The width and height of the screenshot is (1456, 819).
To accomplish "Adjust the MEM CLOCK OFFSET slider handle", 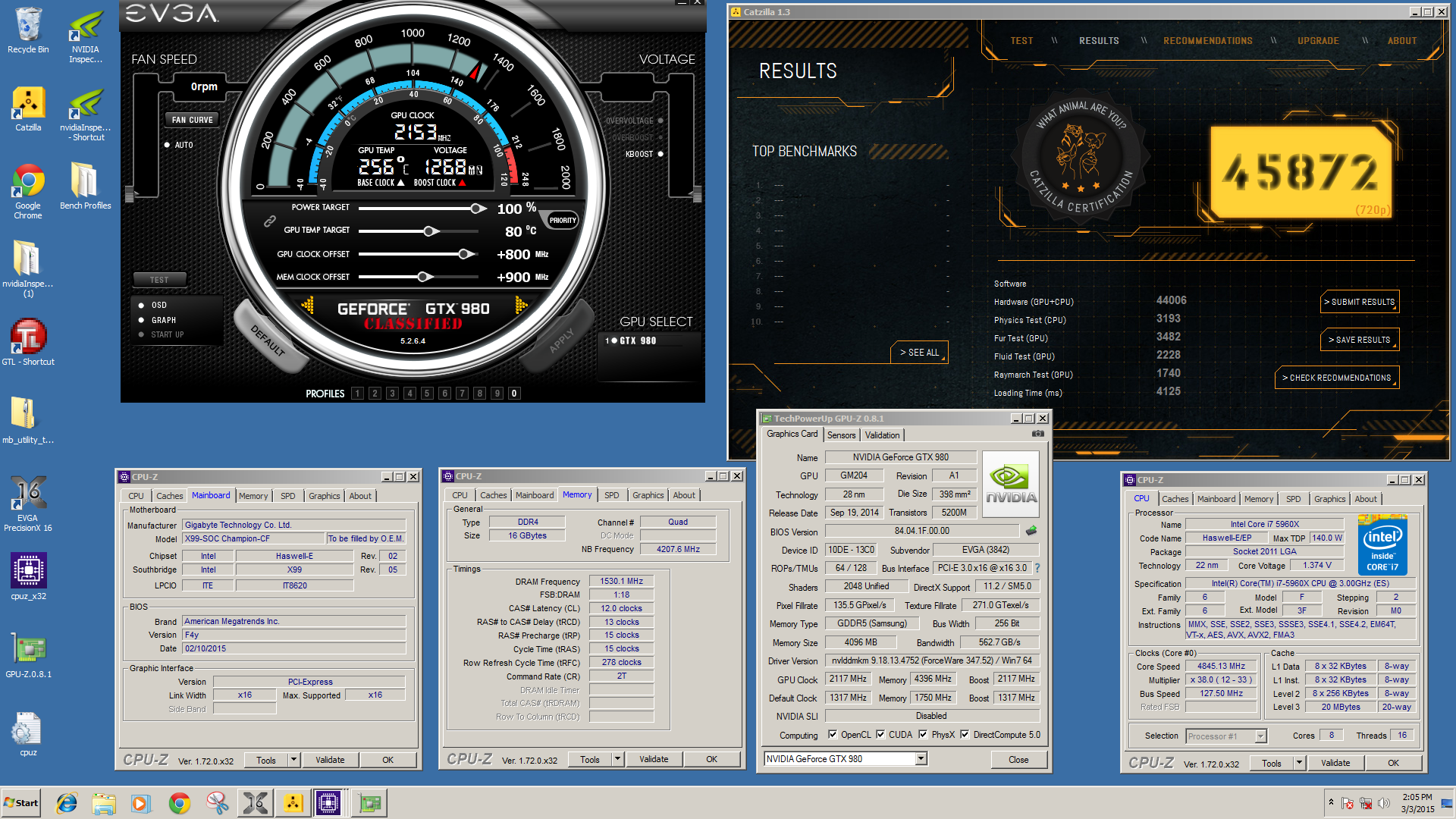I will click(424, 277).
